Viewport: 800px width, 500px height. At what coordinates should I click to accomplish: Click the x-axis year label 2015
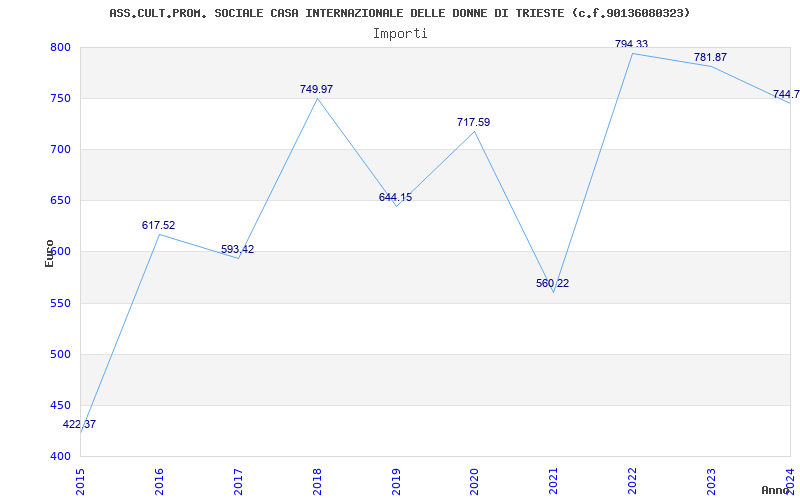[x=80, y=481]
